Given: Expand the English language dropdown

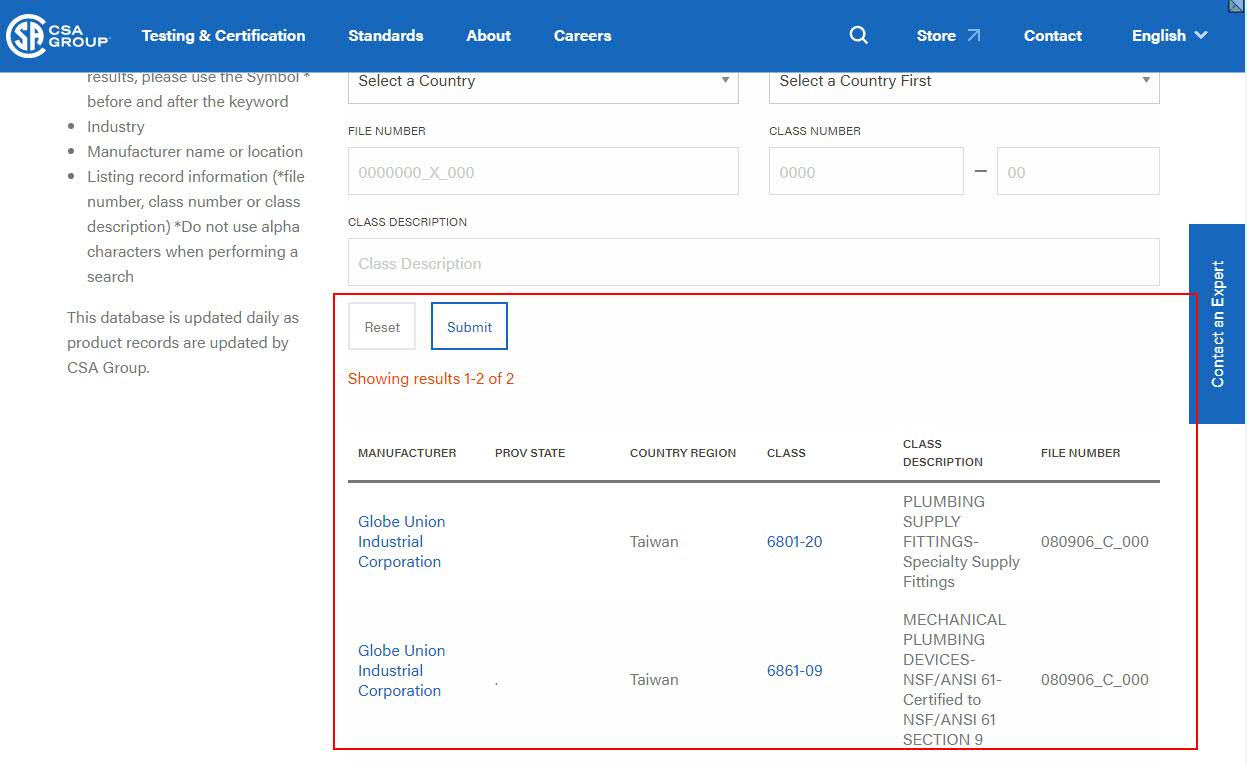Looking at the screenshot, I should pos(1169,35).
